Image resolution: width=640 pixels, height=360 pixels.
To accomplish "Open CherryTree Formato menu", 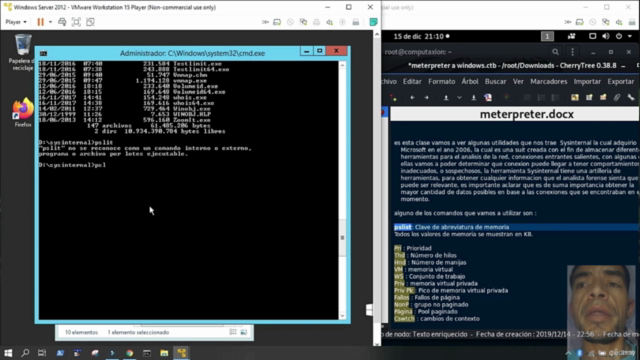I will (442, 82).
